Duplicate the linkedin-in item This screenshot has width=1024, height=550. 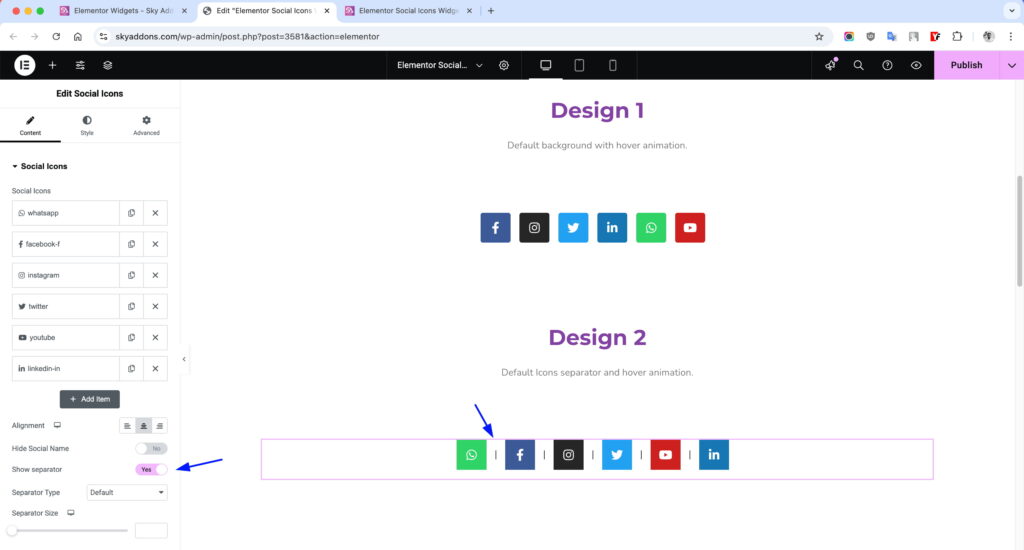[x=131, y=368]
